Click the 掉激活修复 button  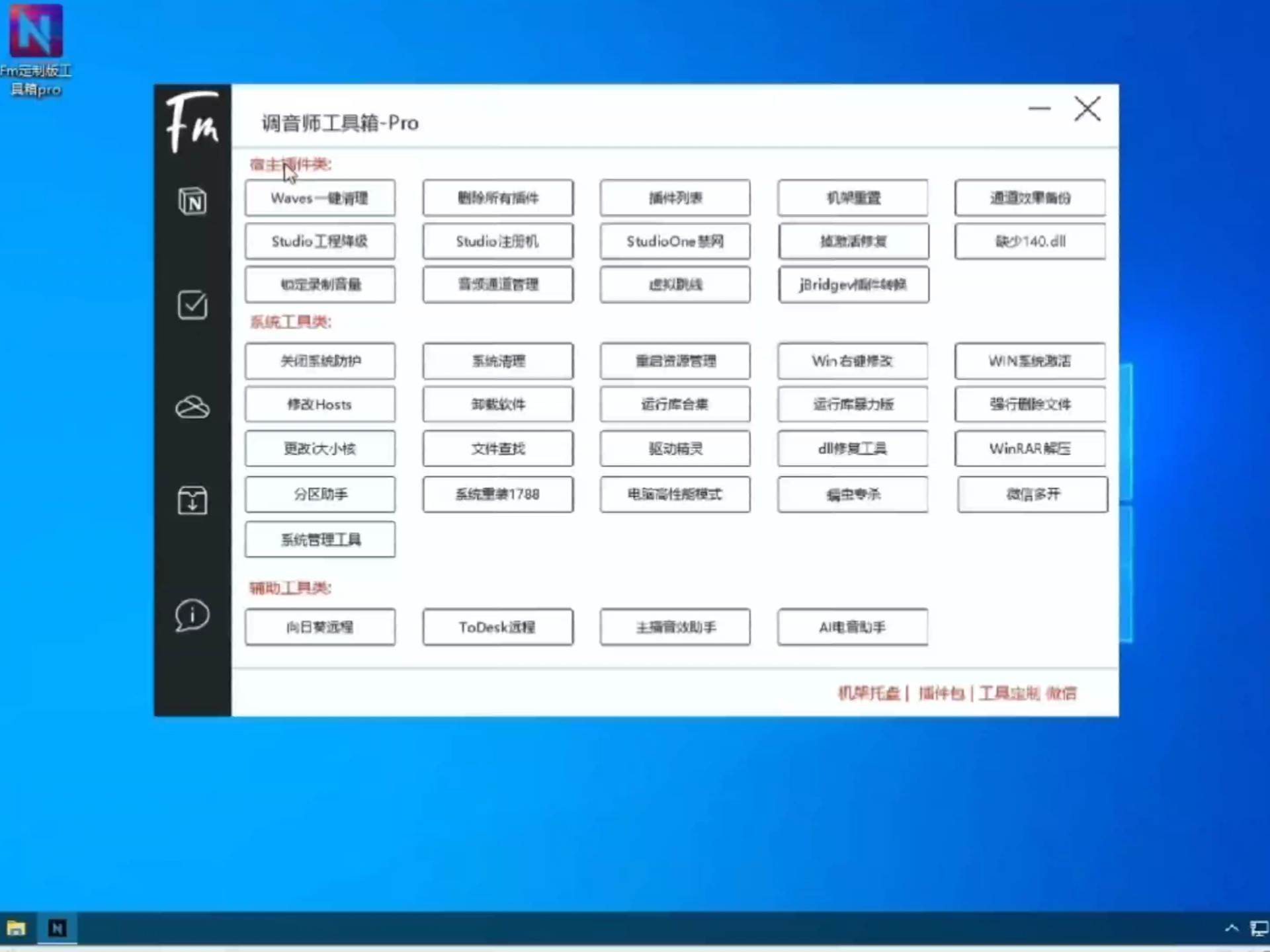[x=853, y=241]
